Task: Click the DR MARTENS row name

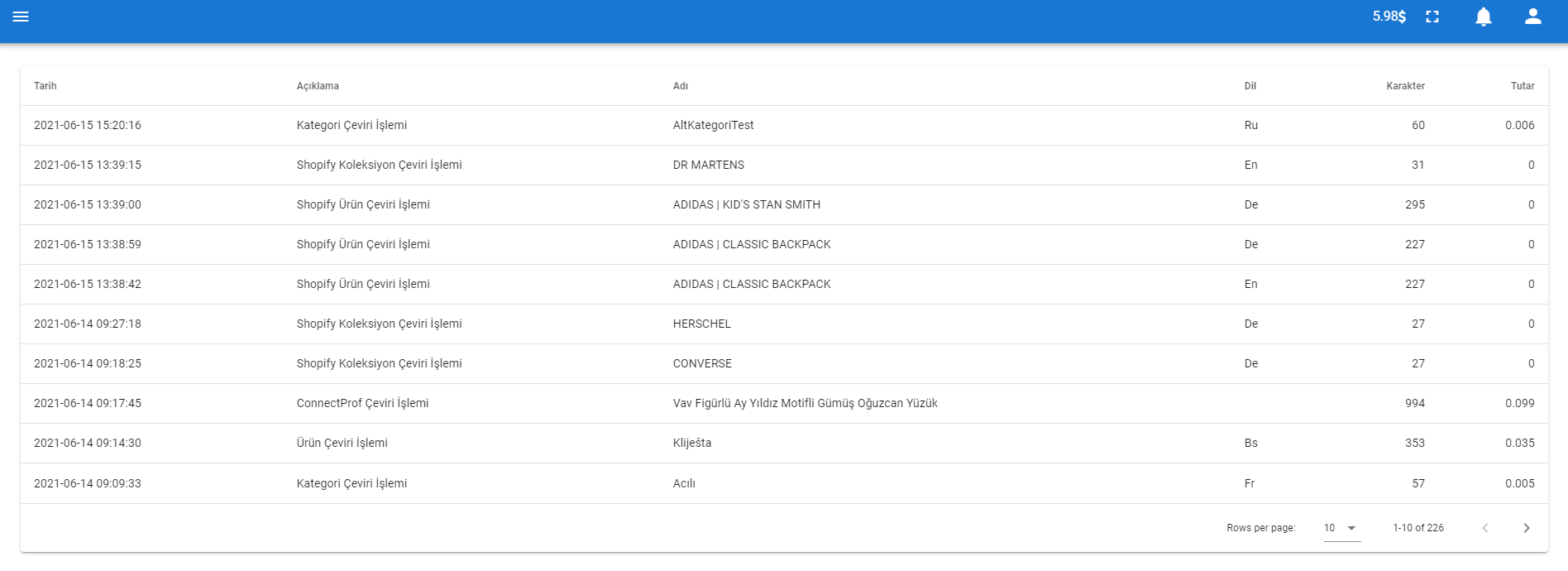Action: pos(709,166)
